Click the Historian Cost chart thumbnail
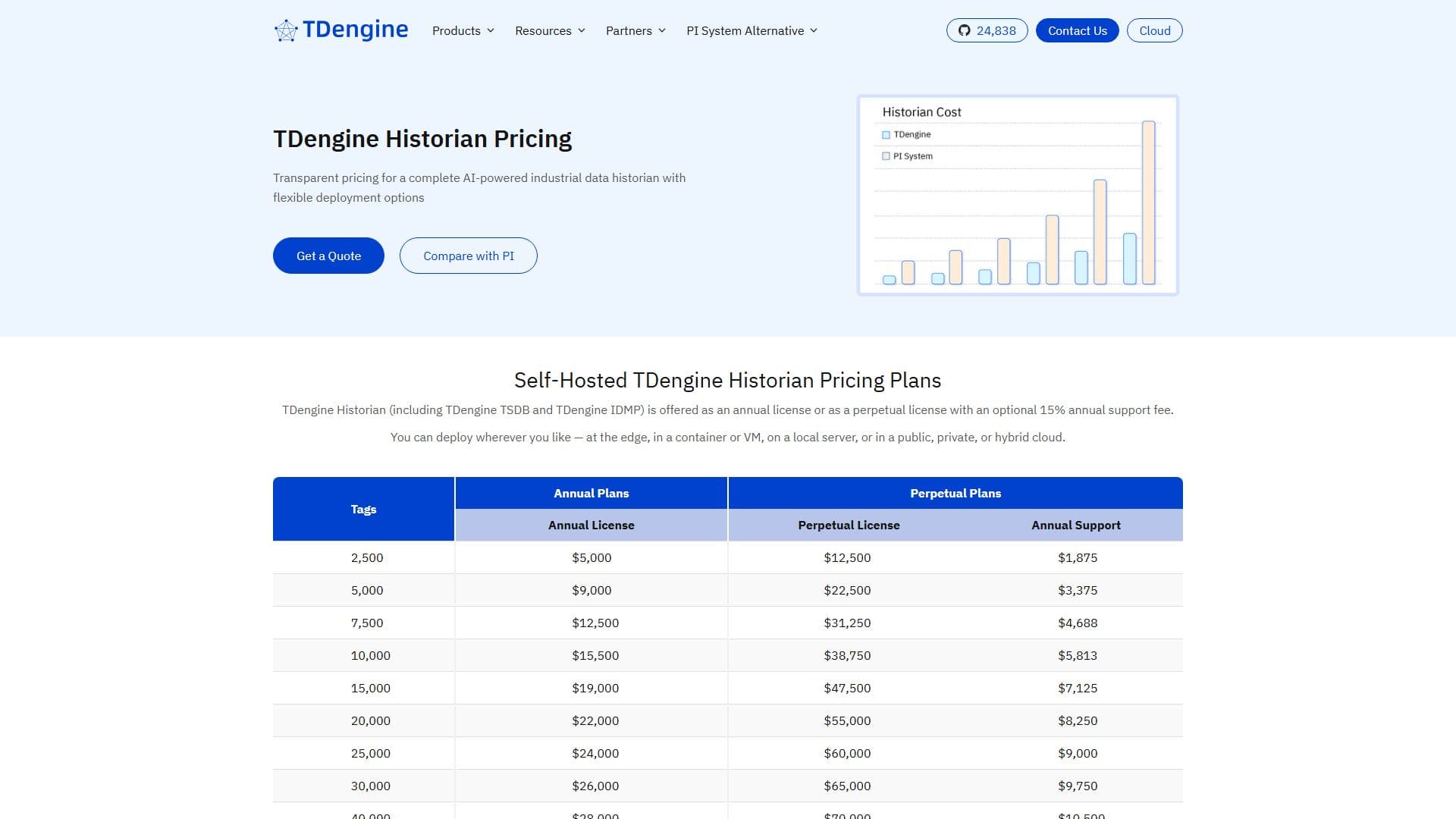 coord(1018,195)
